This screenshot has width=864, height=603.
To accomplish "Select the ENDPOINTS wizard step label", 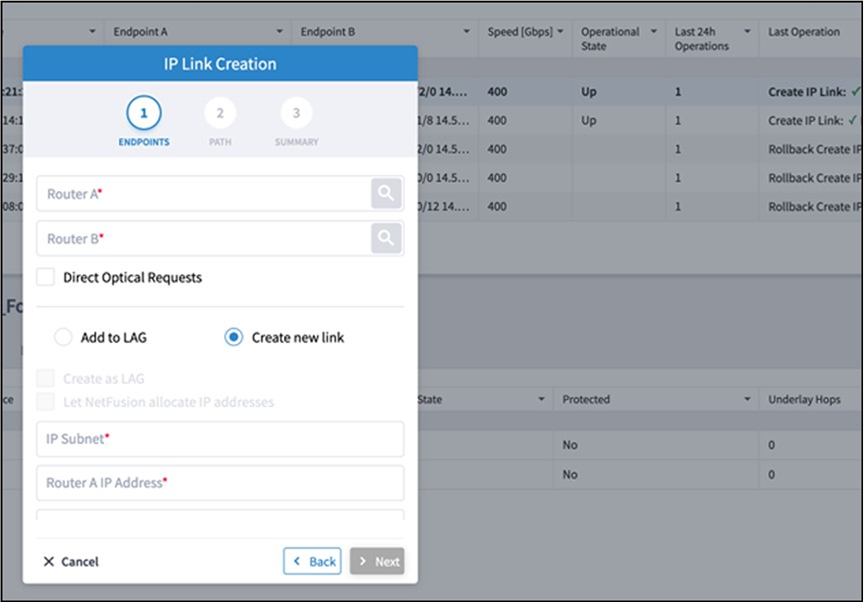I will [144, 141].
